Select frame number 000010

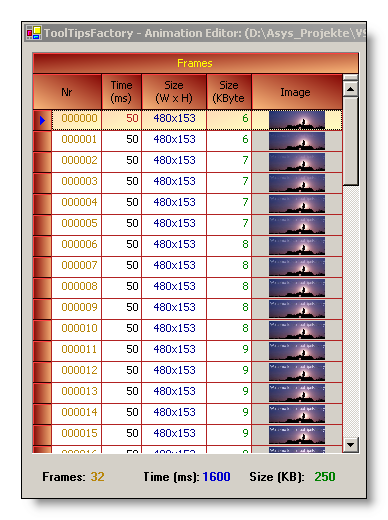(x=79, y=328)
